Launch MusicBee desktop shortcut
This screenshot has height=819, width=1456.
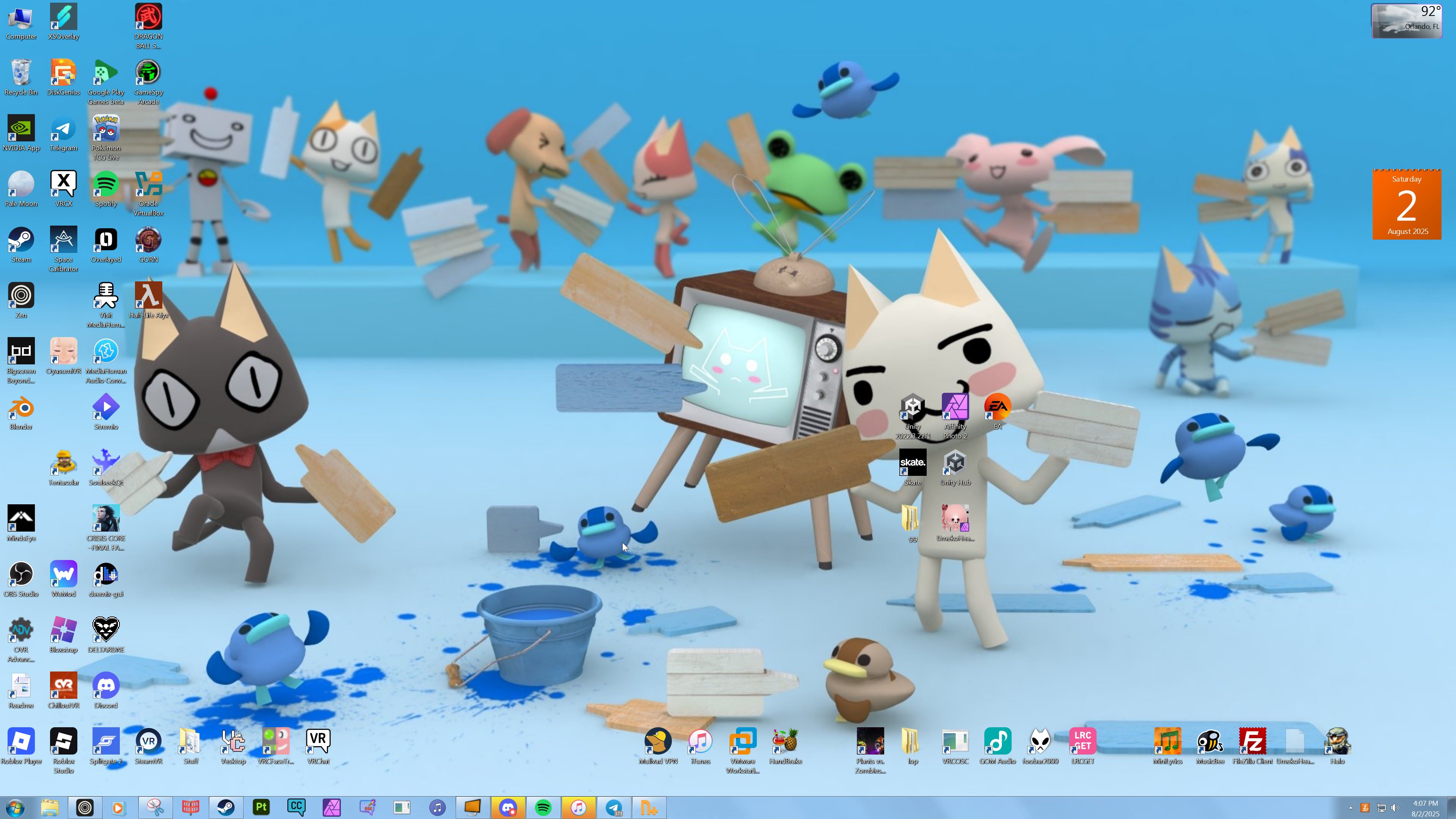click(x=1210, y=746)
